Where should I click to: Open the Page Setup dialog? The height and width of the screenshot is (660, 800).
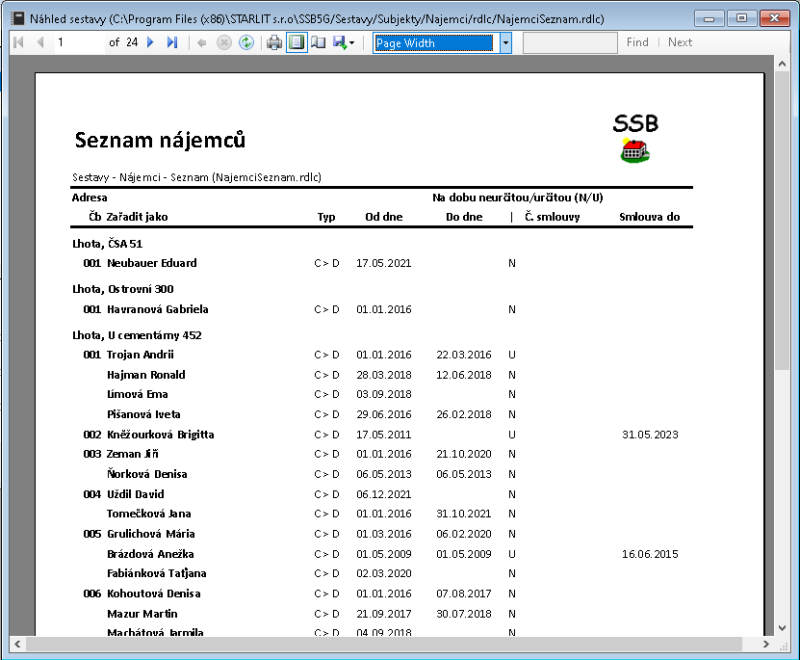tap(318, 43)
